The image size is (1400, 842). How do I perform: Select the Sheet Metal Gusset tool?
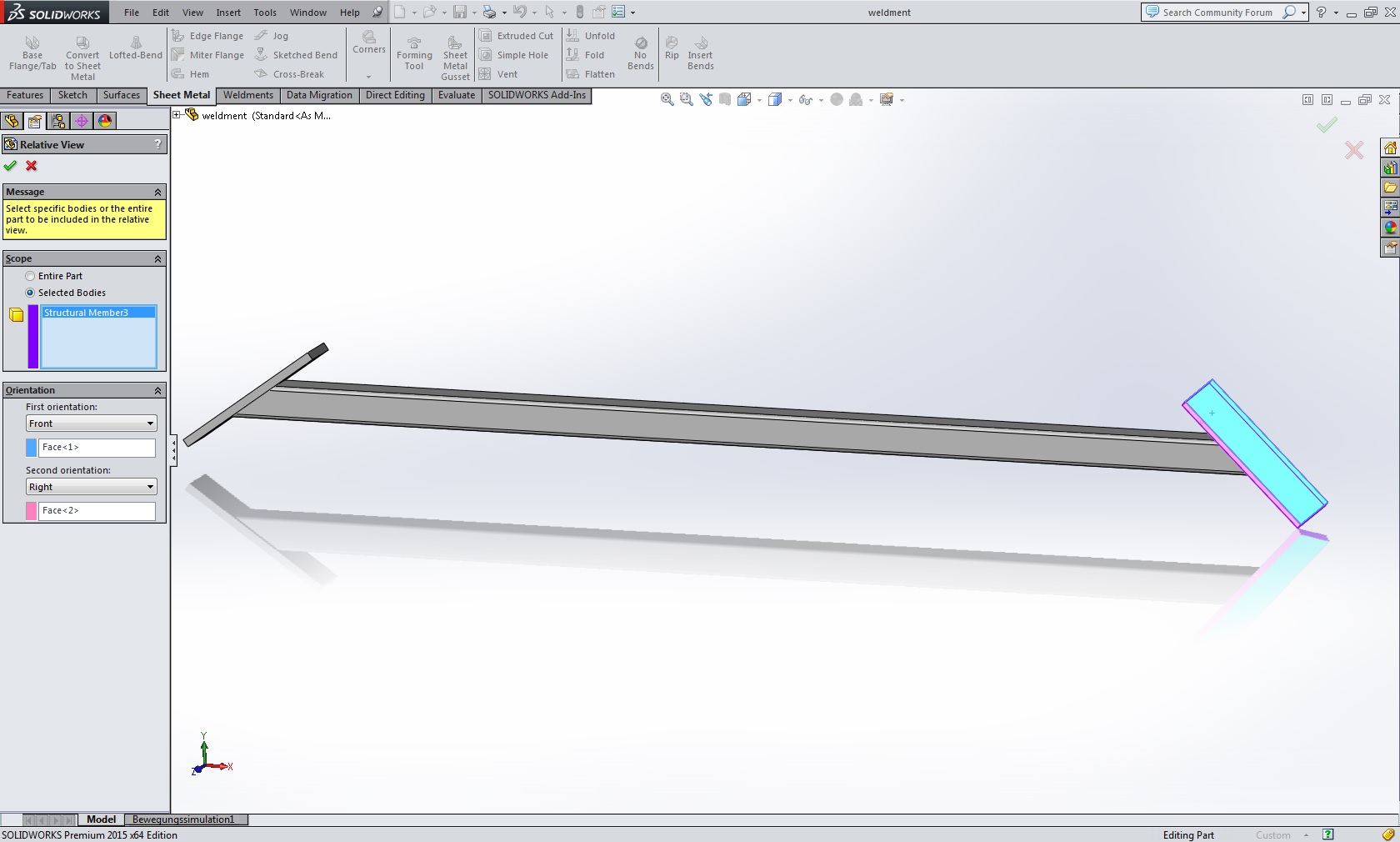(455, 57)
